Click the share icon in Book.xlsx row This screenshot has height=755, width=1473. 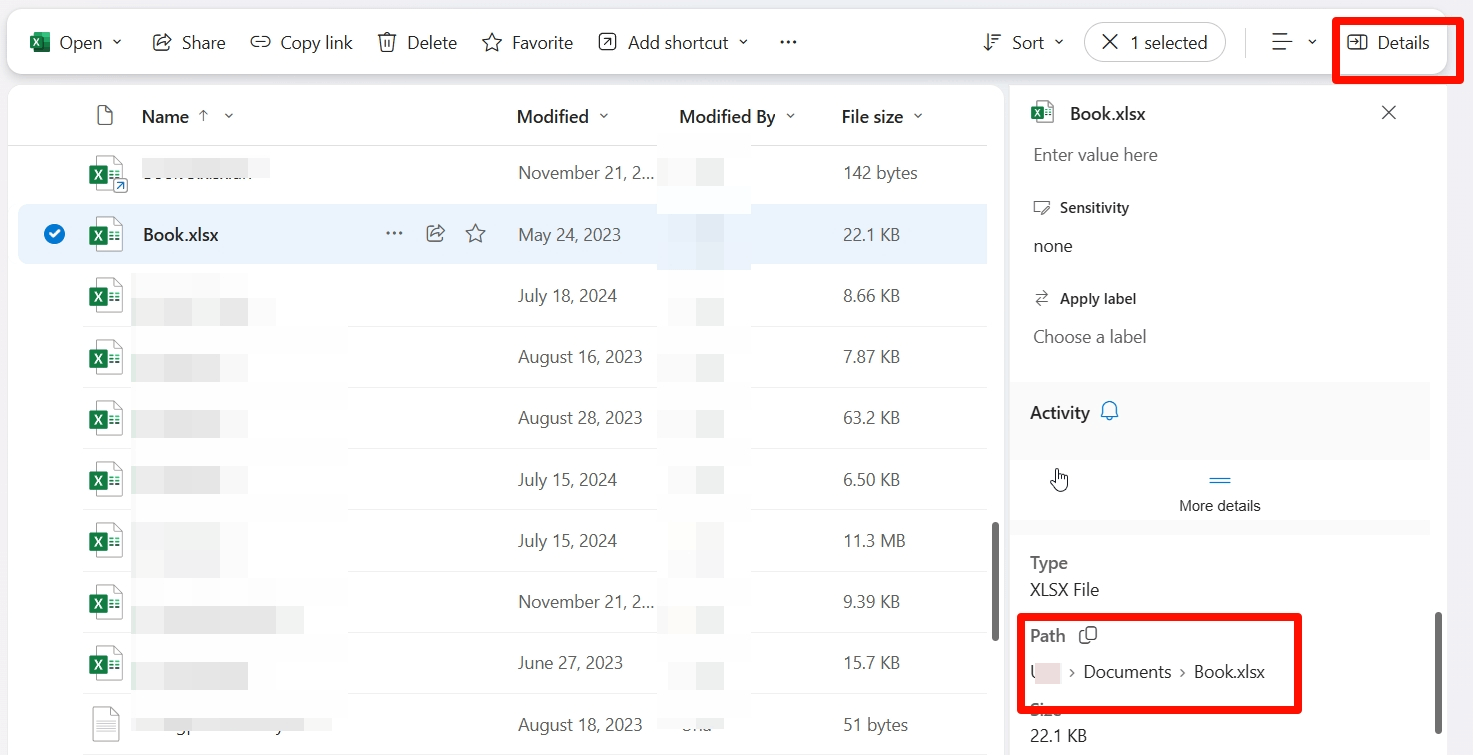click(x=435, y=234)
